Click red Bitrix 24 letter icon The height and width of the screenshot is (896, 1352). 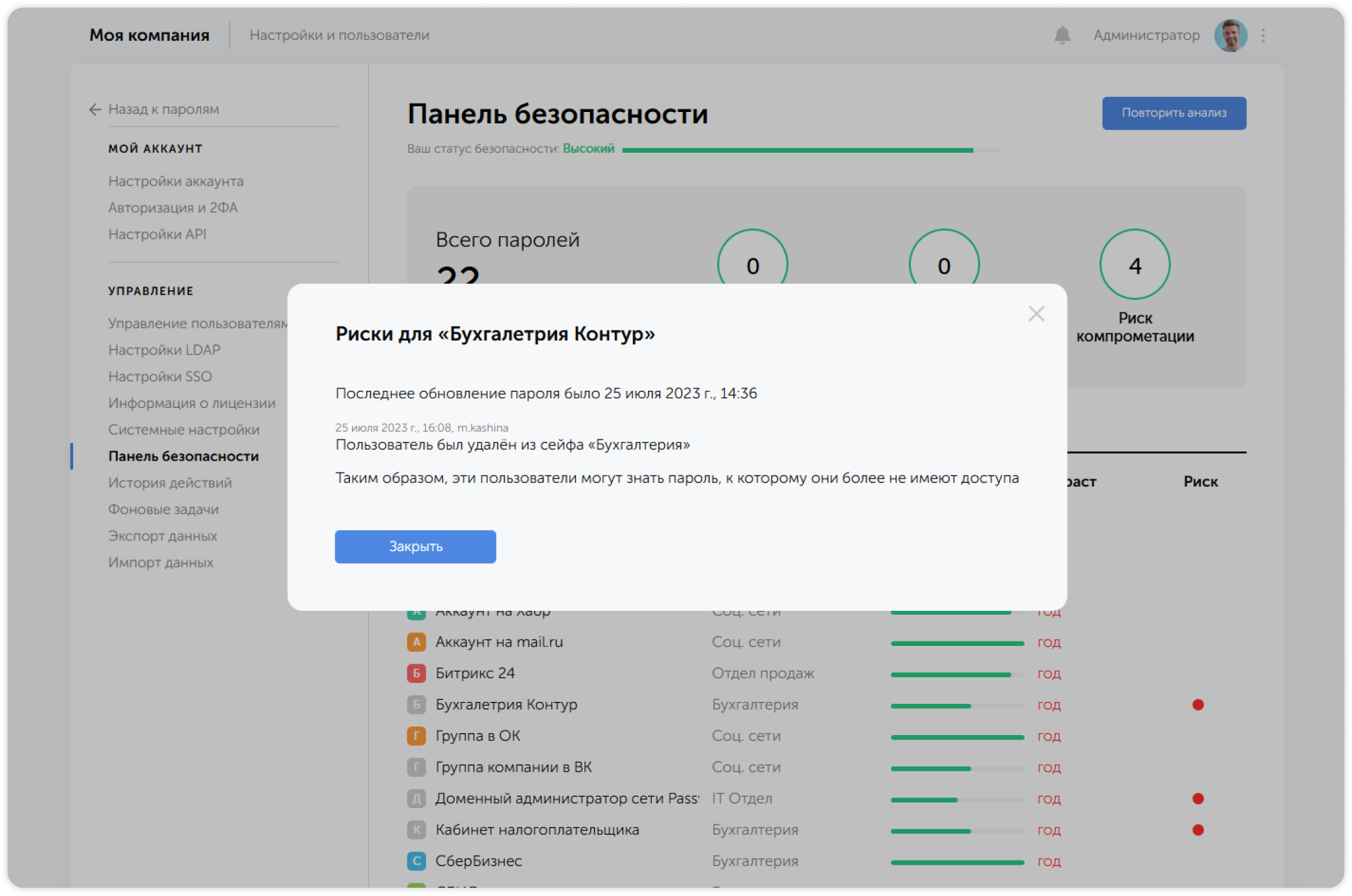pos(416,673)
